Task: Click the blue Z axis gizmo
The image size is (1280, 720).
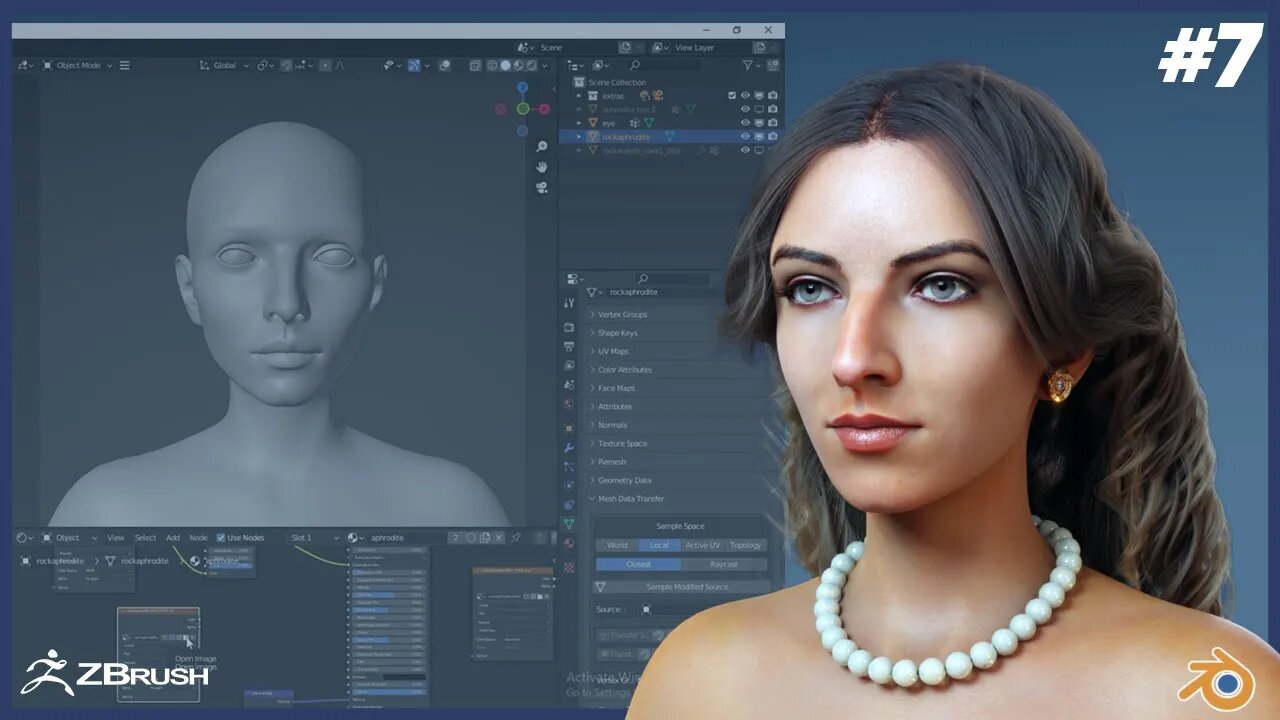Action: [522, 87]
